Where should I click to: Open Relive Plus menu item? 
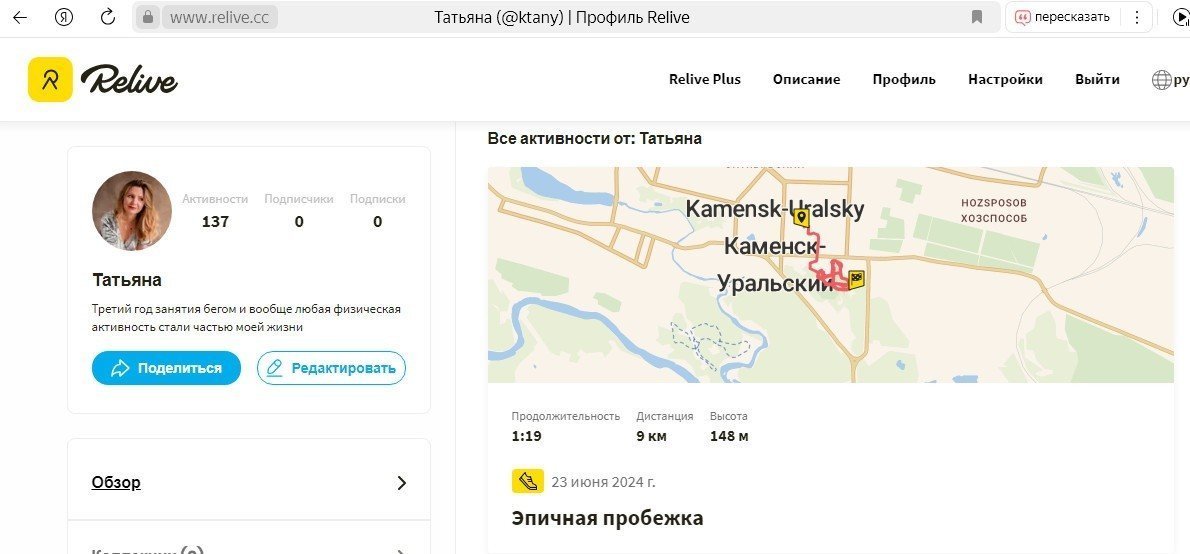[704, 79]
